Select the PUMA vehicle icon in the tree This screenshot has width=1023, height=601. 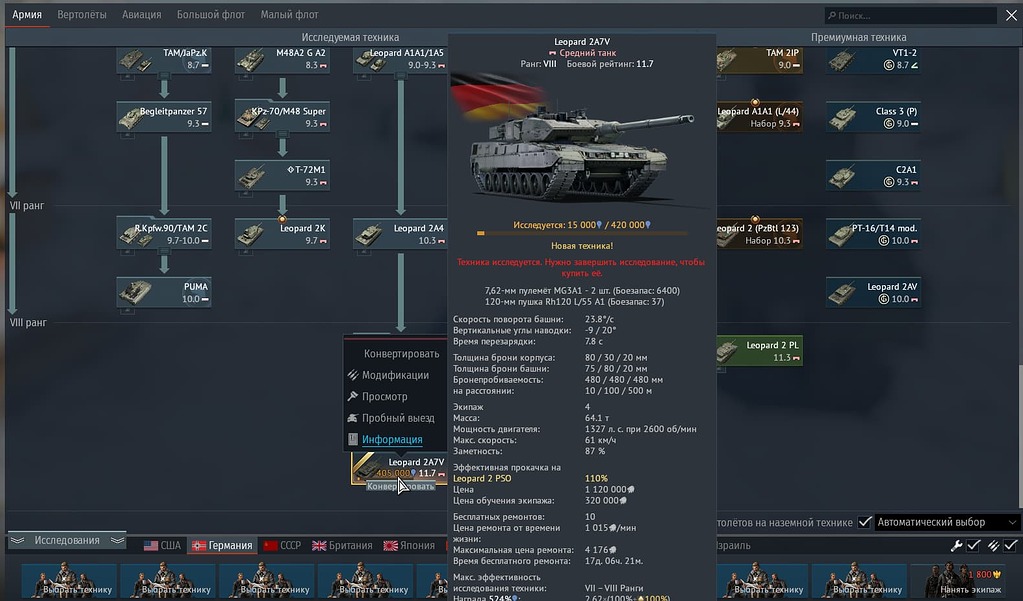pyautogui.click(x=163, y=291)
